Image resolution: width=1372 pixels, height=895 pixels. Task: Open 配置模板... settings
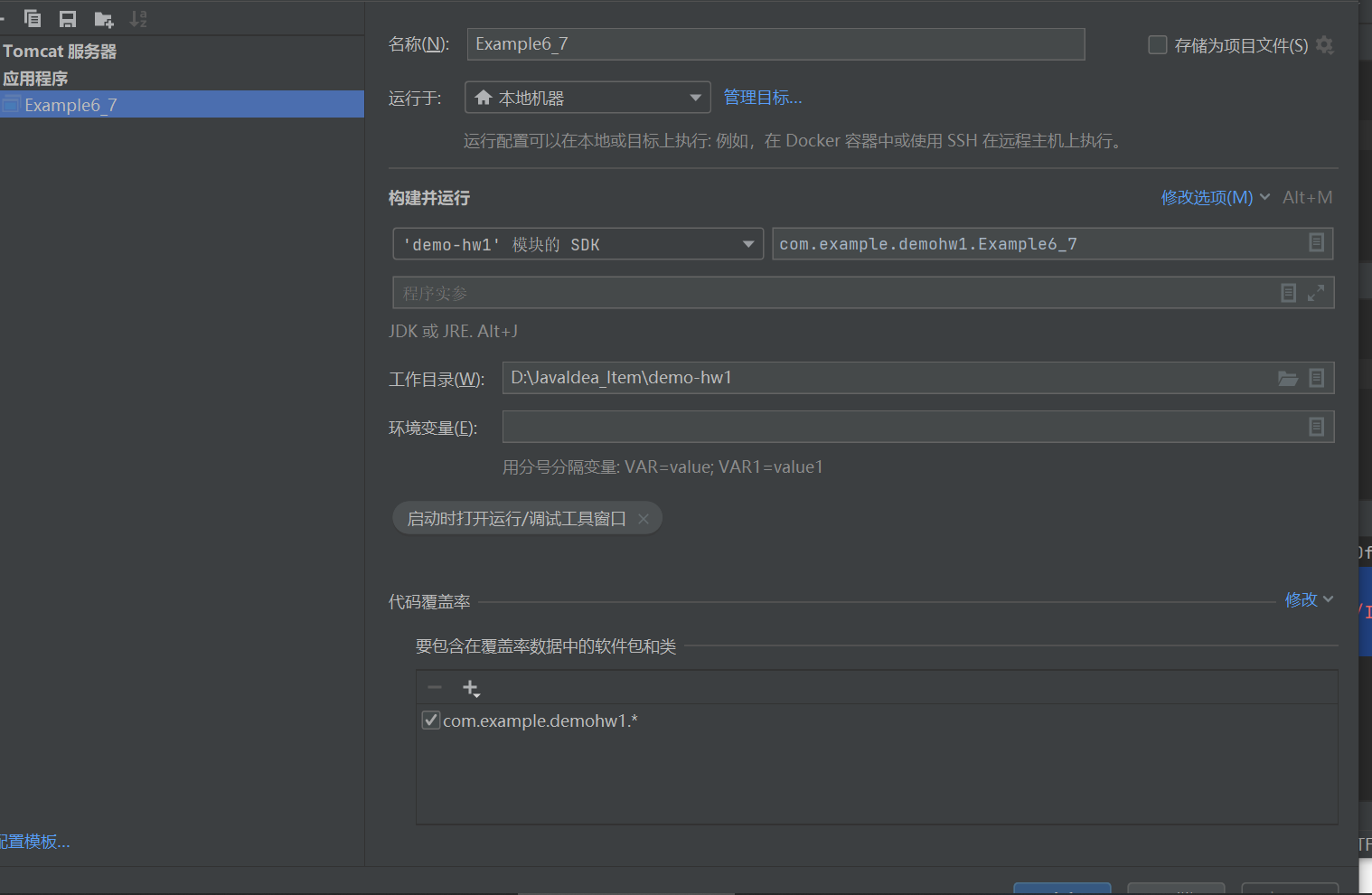34,842
